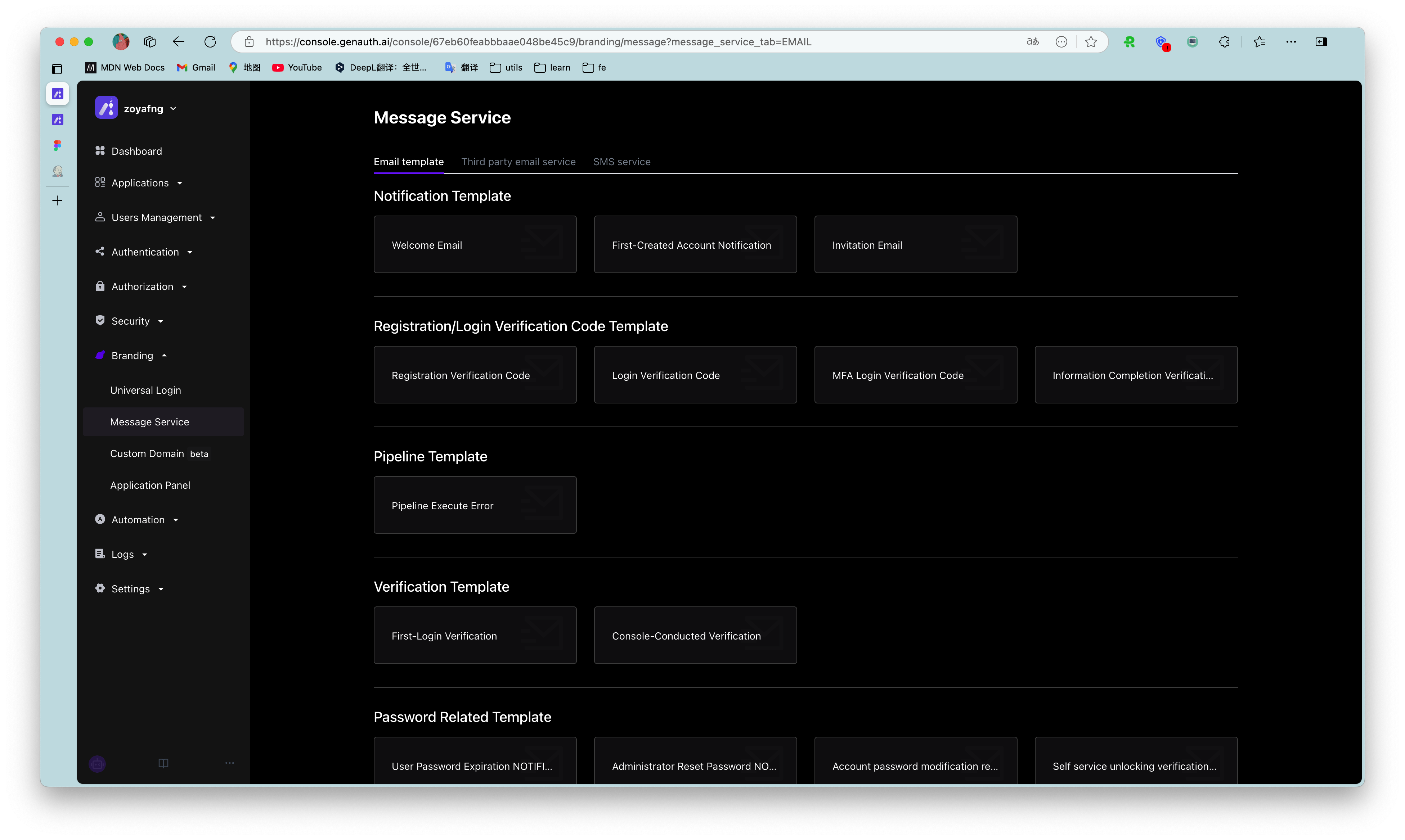
Task: Open the sidebar footer three-dots menu
Action: click(x=229, y=763)
